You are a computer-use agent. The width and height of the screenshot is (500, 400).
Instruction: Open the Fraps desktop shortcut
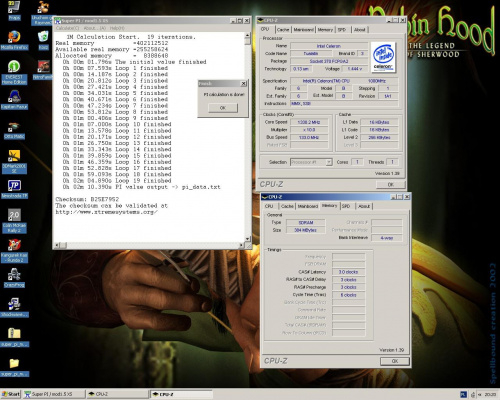14,10
